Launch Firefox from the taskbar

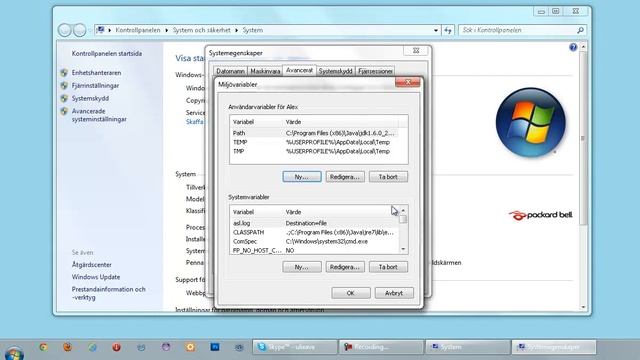pyautogui.click(x=68, y=347)
